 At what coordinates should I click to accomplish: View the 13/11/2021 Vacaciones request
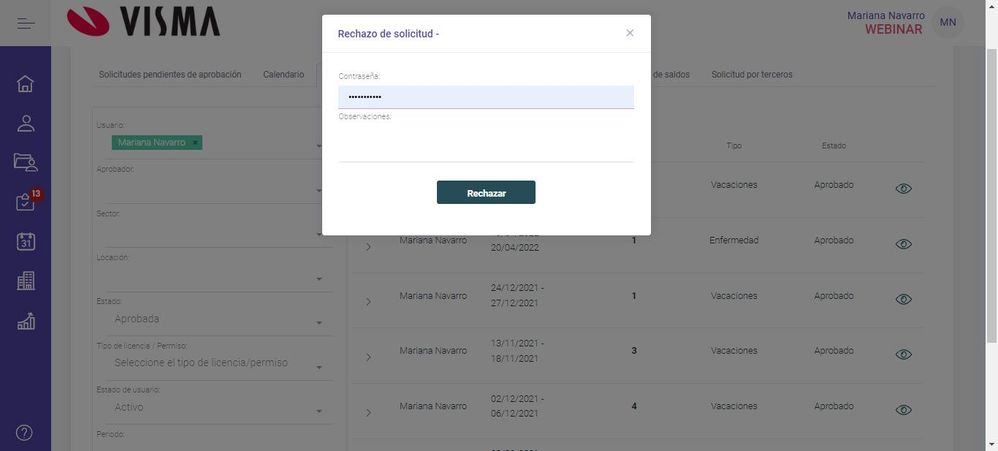coord(903,355)
